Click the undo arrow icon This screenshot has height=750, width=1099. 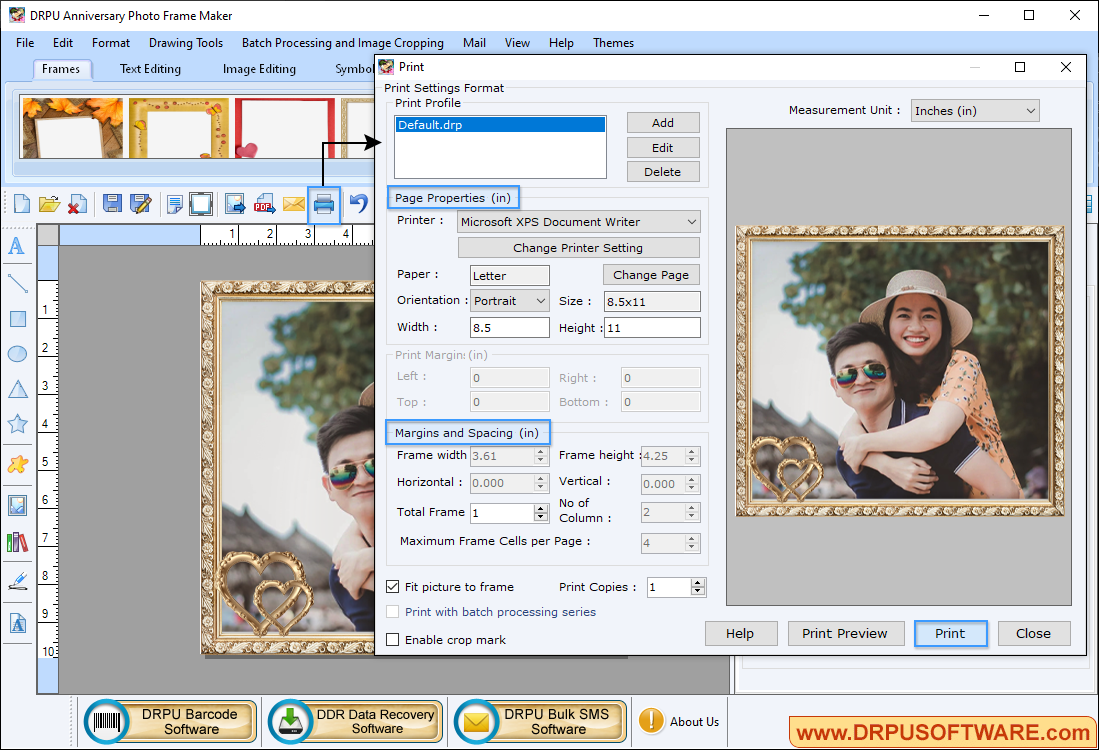358,205
